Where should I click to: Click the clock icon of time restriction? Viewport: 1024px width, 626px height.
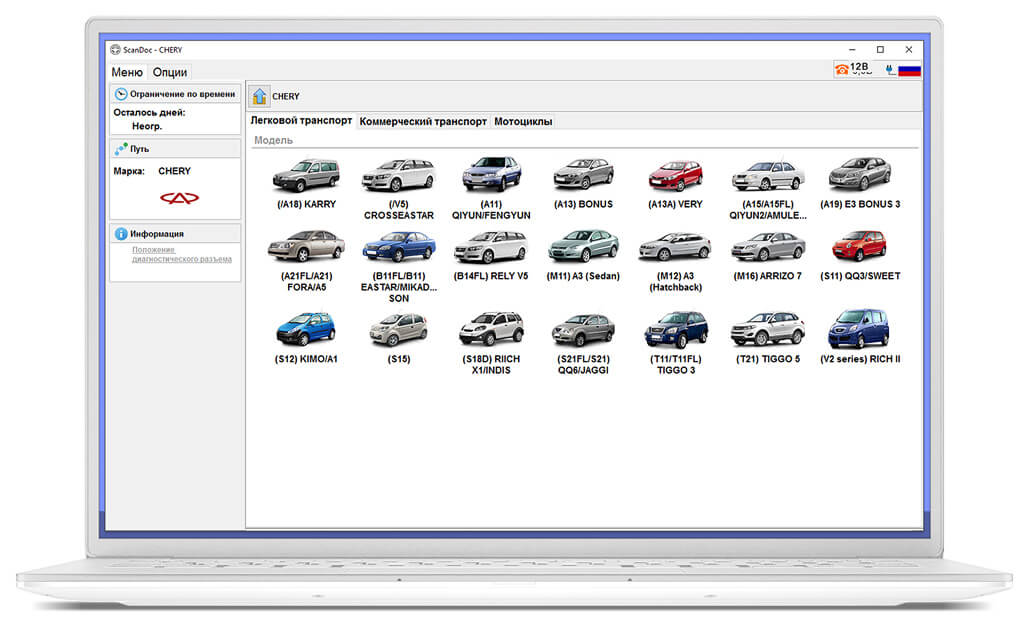[121, 94]
